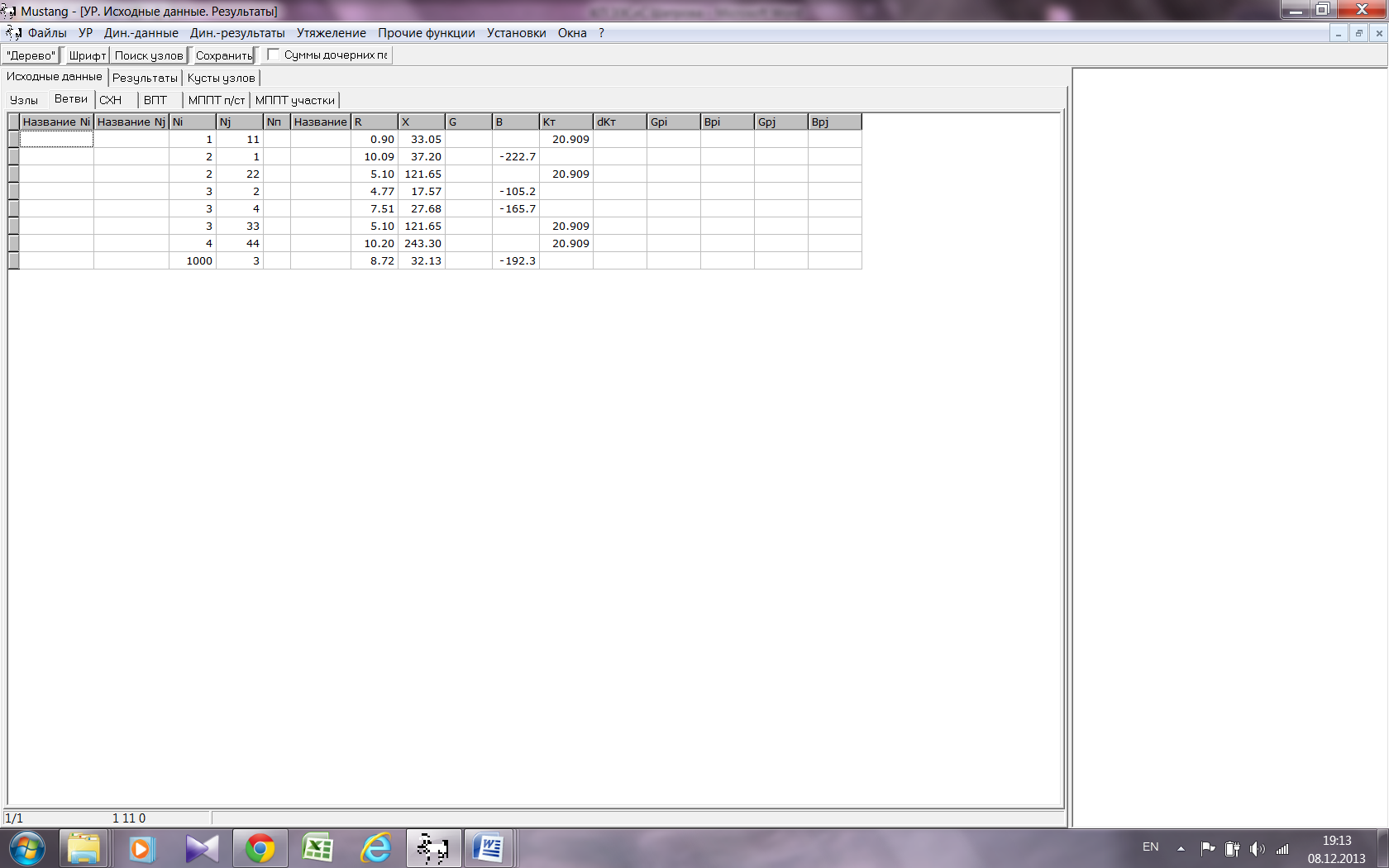Open the УР menu
This screenshot has width=1389, height=868.
pos(86,33)
